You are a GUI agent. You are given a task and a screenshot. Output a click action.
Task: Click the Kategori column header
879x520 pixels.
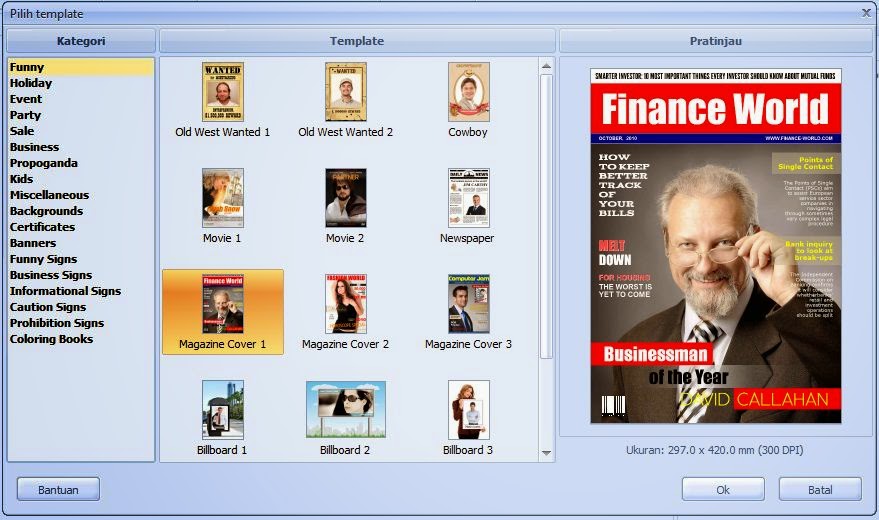(81, 41)
